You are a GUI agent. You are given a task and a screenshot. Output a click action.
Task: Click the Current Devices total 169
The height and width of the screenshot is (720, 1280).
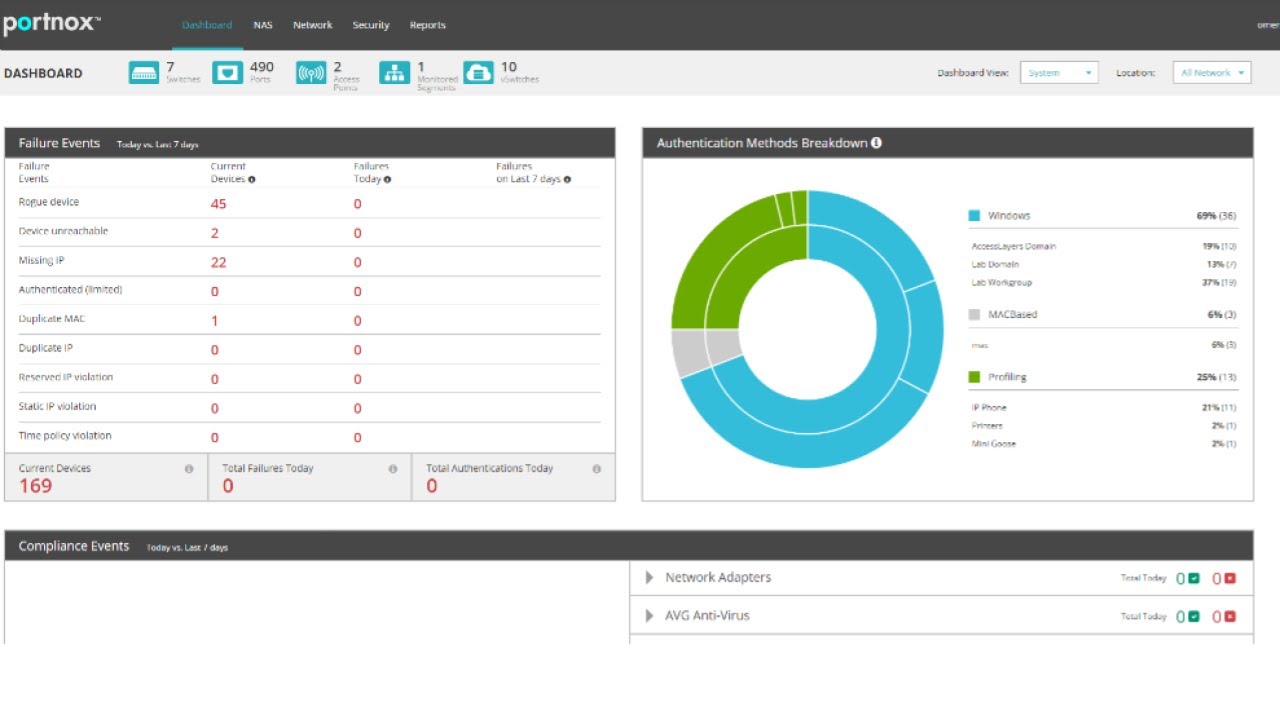[x=35, y=486]
